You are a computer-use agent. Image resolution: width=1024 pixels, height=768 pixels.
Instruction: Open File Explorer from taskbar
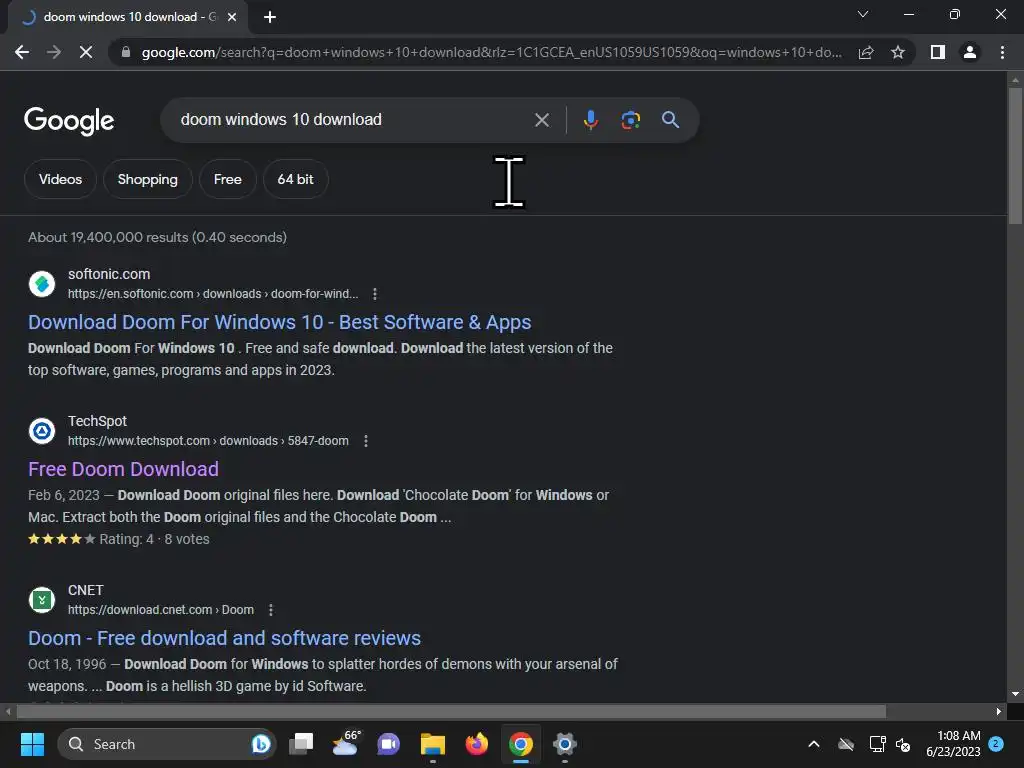432,744
